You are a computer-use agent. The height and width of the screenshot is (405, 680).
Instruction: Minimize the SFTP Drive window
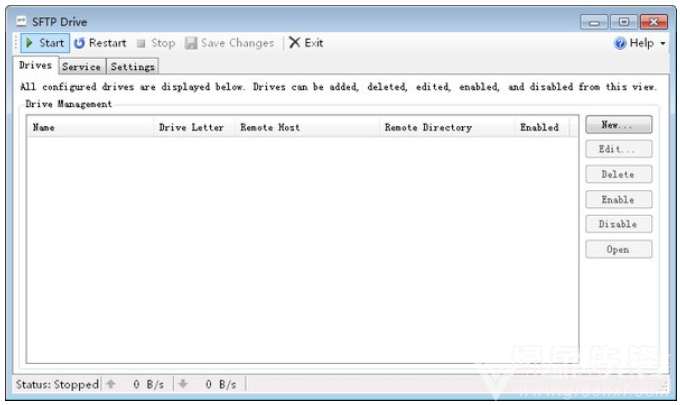[x=594, y=22]
